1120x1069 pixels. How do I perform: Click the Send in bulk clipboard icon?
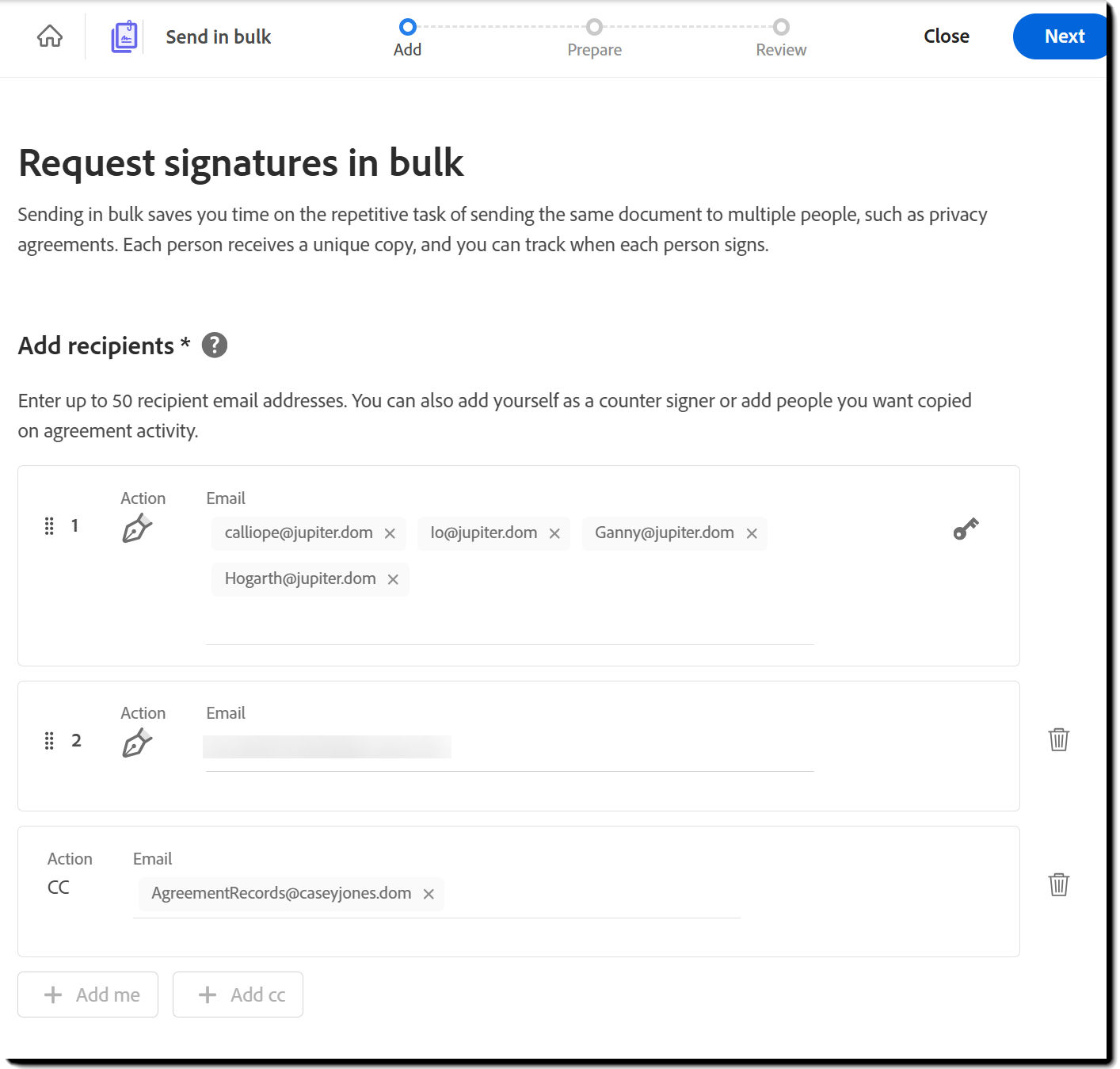(x=124, y=36)
